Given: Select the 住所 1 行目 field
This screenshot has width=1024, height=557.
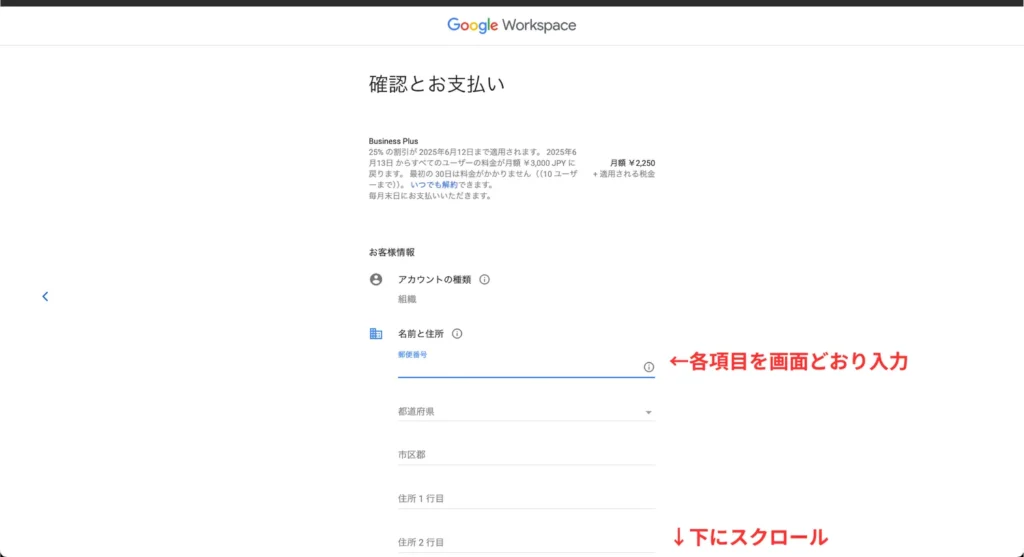Looking at the screenshot, I should [x=526, y=498].
